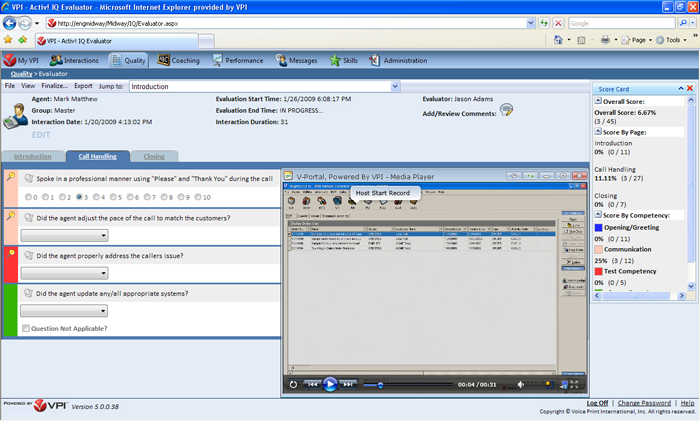Image resolution: width=700 pixels, height=421 pixels.
Task: Collapse the Score By Page section
Action: (598, 132)
